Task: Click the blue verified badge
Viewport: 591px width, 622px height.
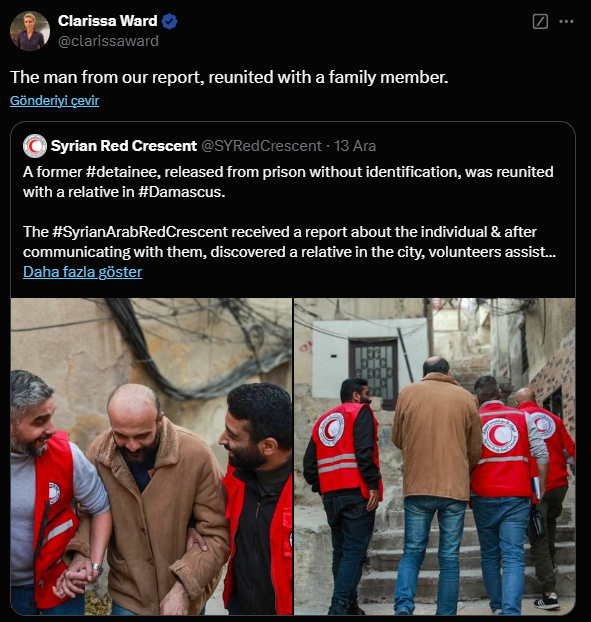Action: pyautogui.click(x=169, y=21)
